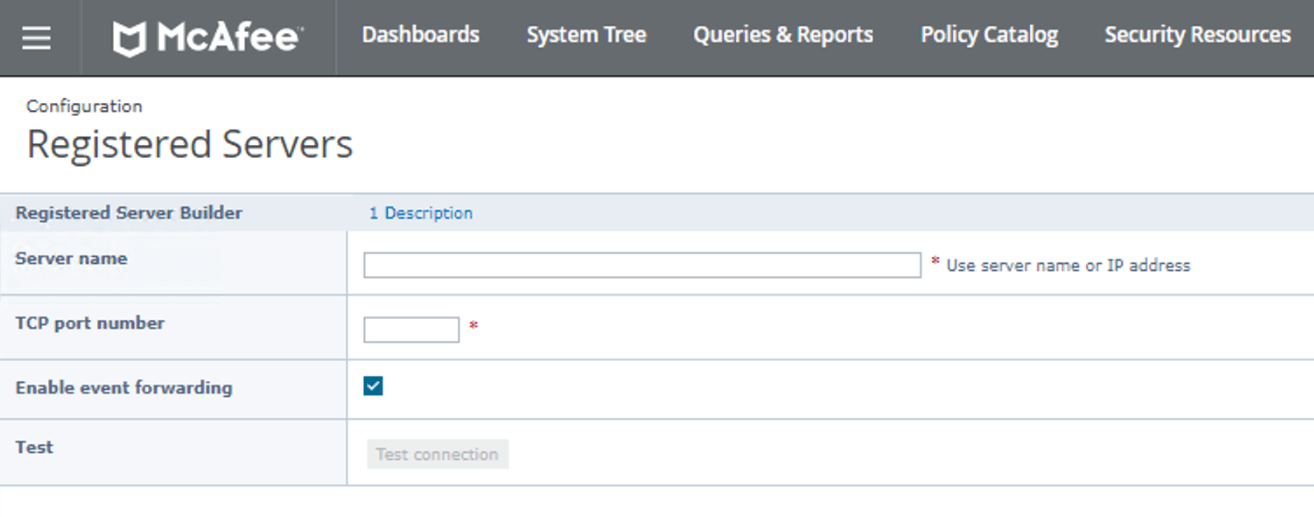Screen dimensions: 1314x517
Task: Select the 1 Description wizard step
Action: coord(421,213)
